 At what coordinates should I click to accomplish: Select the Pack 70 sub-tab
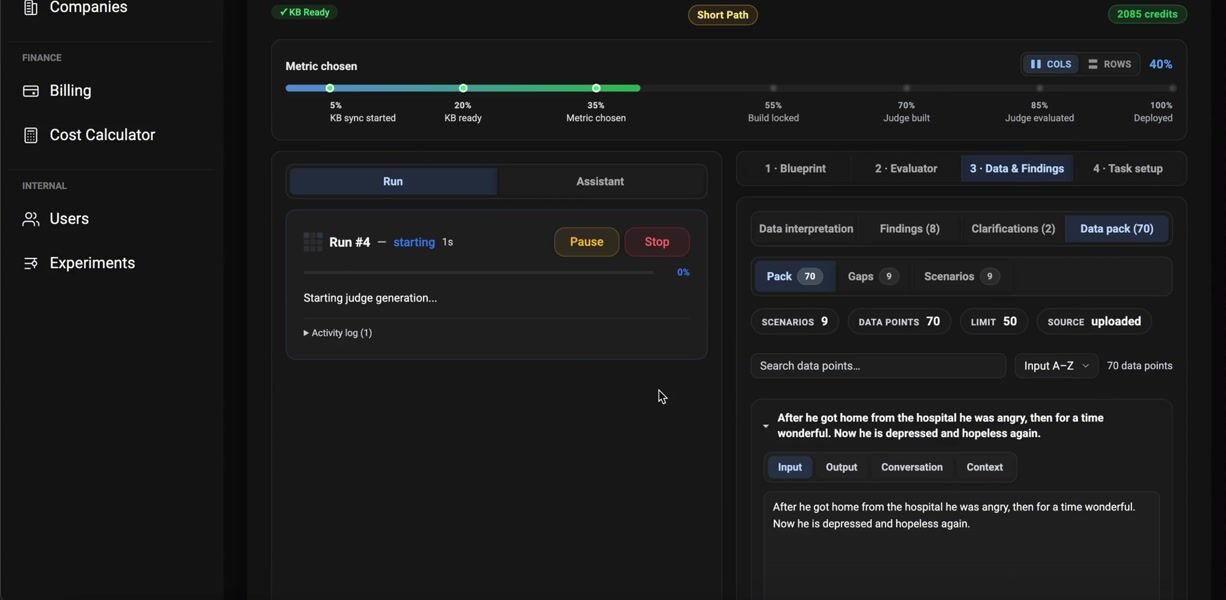tap(794, 277)
